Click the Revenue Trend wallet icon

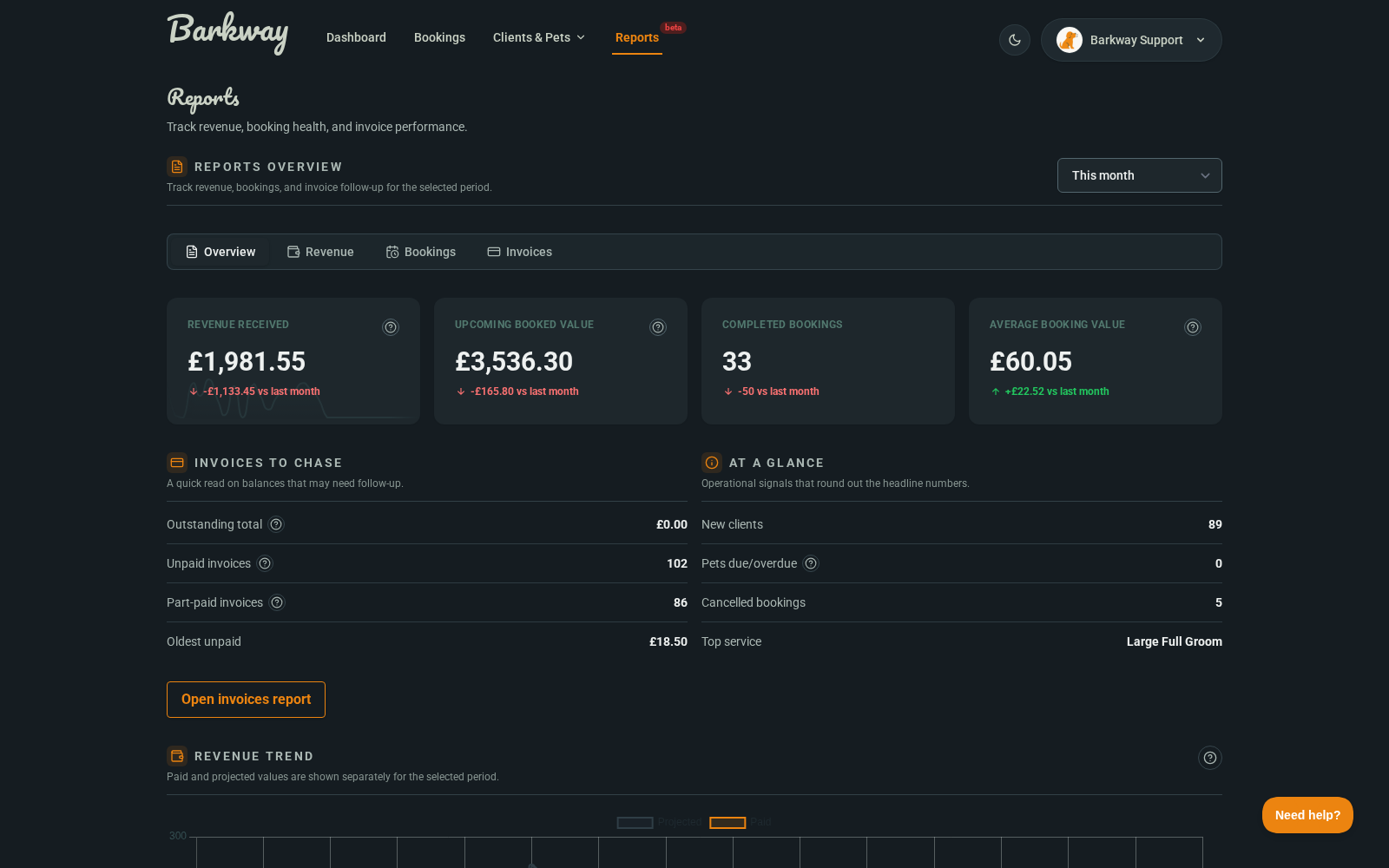(x=177, y=756)
